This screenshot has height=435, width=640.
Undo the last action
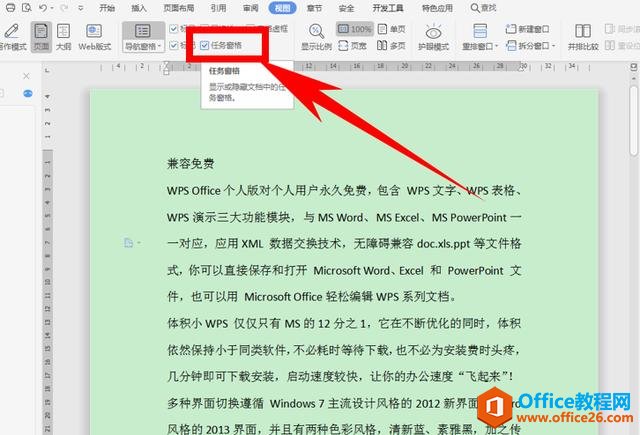tap(42, 7)
